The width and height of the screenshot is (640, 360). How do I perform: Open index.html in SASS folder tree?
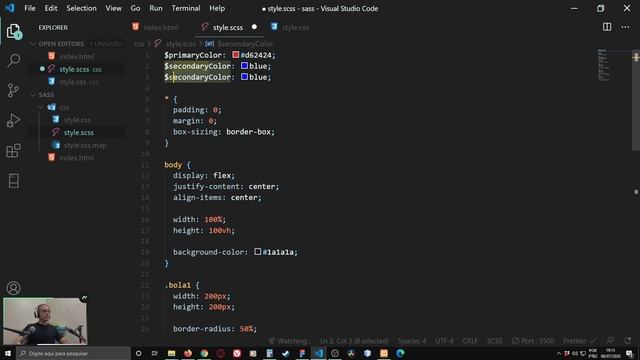76,158
